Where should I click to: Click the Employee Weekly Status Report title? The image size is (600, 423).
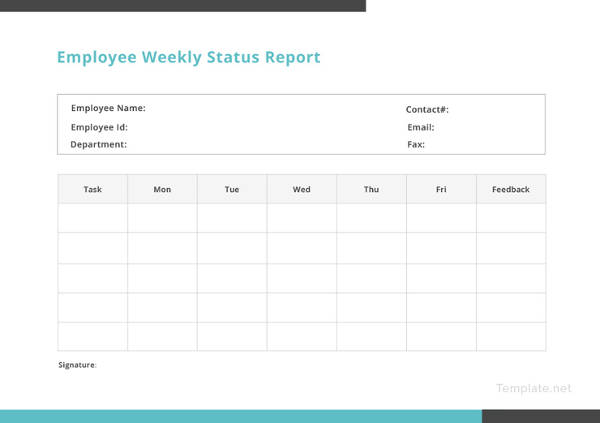189,57
